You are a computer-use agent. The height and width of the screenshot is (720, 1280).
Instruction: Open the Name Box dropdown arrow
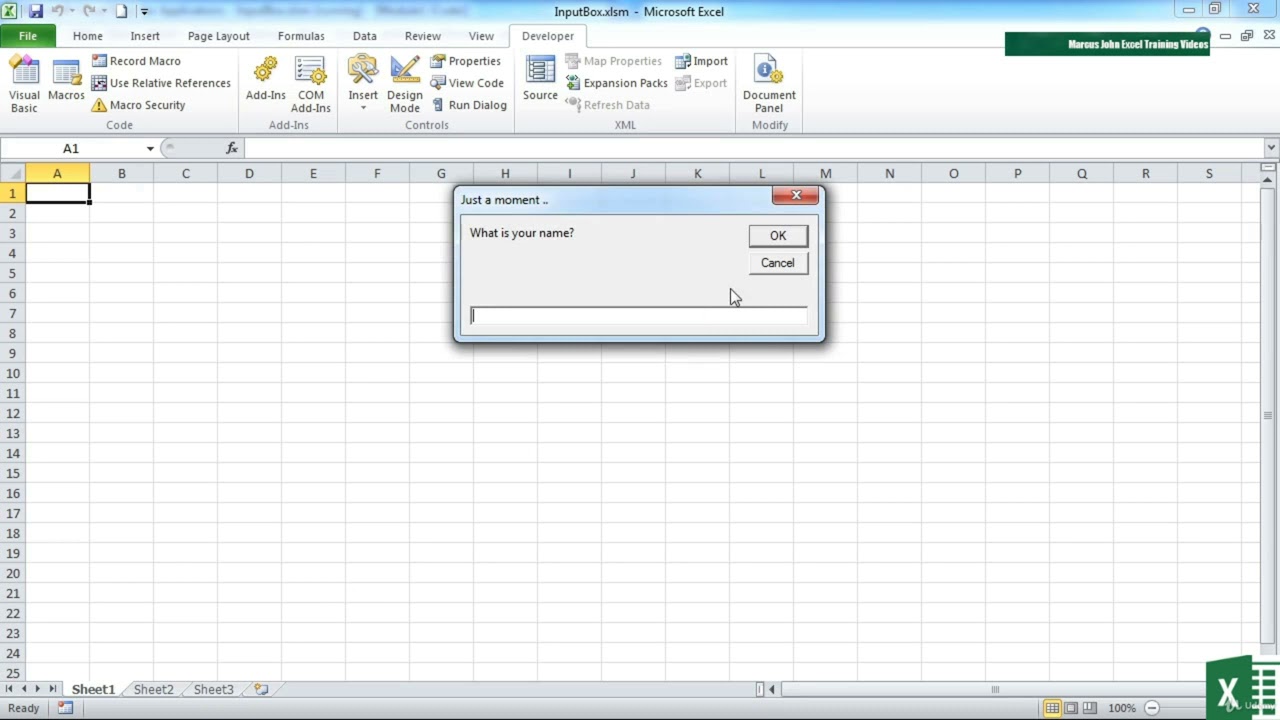pos(150,148)
